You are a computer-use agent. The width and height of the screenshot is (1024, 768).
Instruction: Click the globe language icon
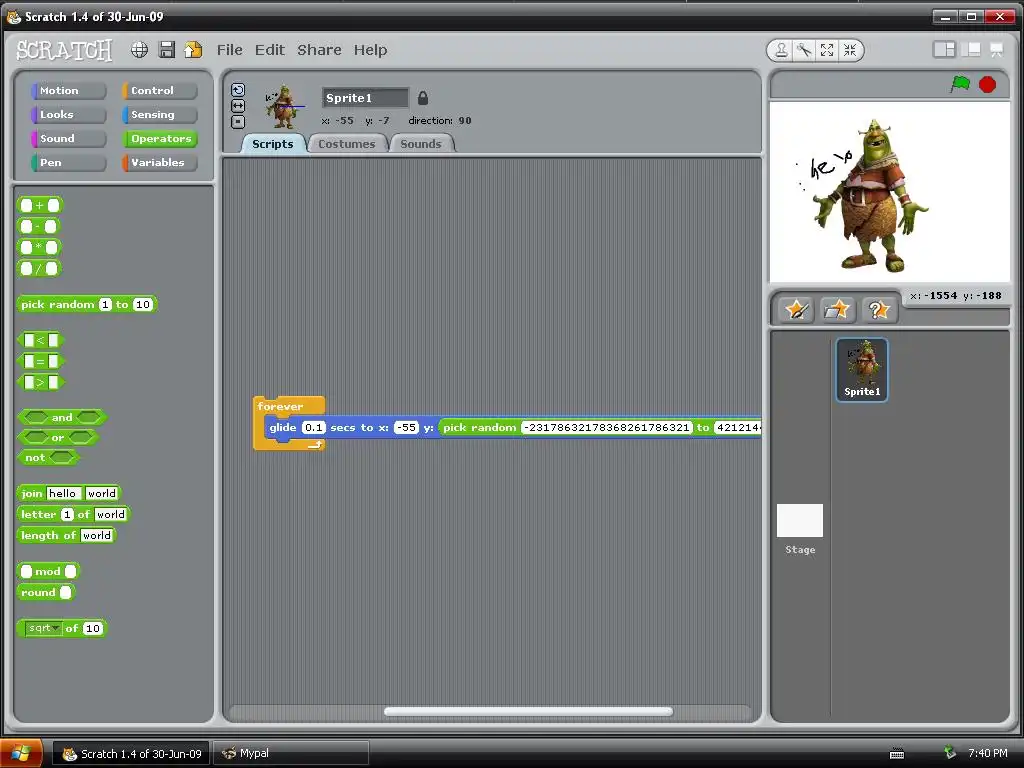(139, 50)
